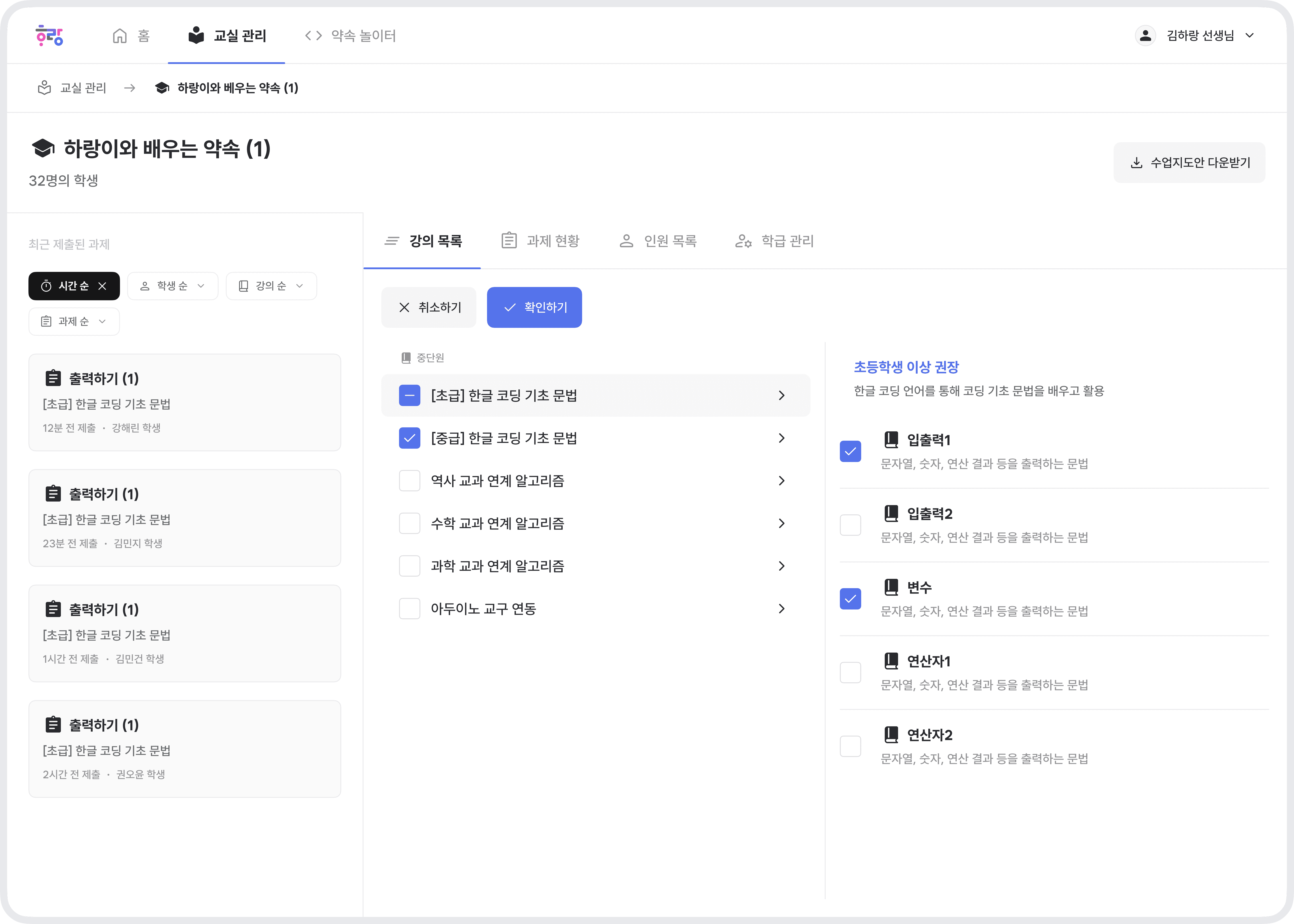Click the 하랑이와 배우는 약속 (1) breadcrumb link
This screenshot has height=924, width=1294.
point(226,88)
